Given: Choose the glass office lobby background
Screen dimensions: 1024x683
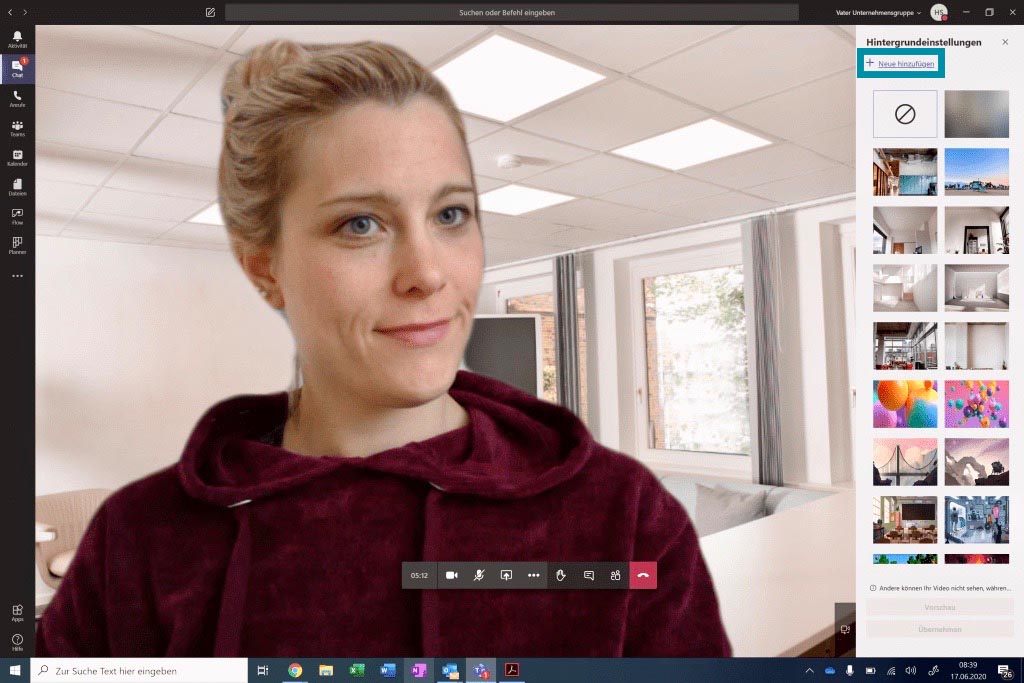Looking at the screenshot, I should (904, 172).
